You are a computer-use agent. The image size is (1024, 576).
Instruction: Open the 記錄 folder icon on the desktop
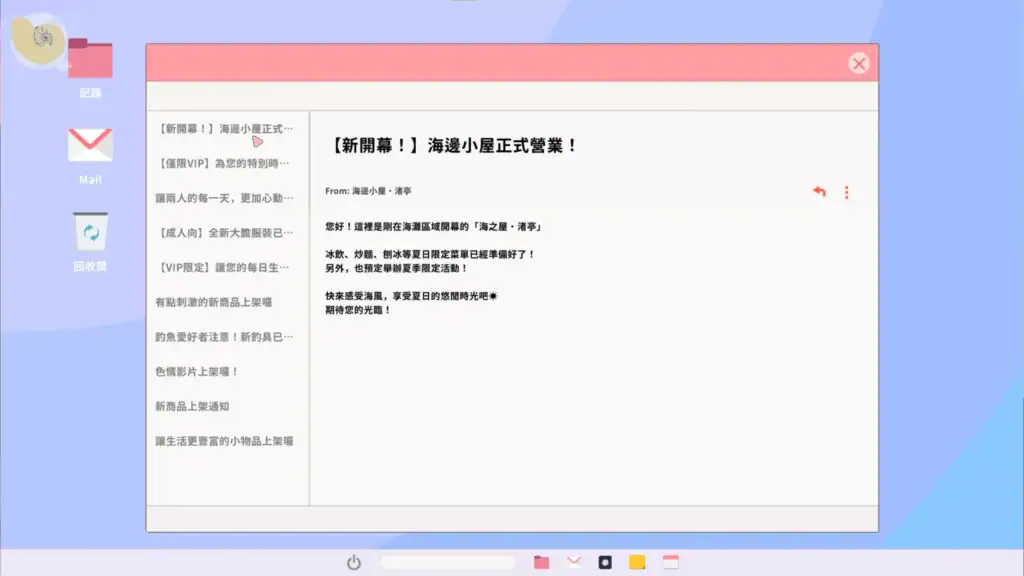(90, 58)
